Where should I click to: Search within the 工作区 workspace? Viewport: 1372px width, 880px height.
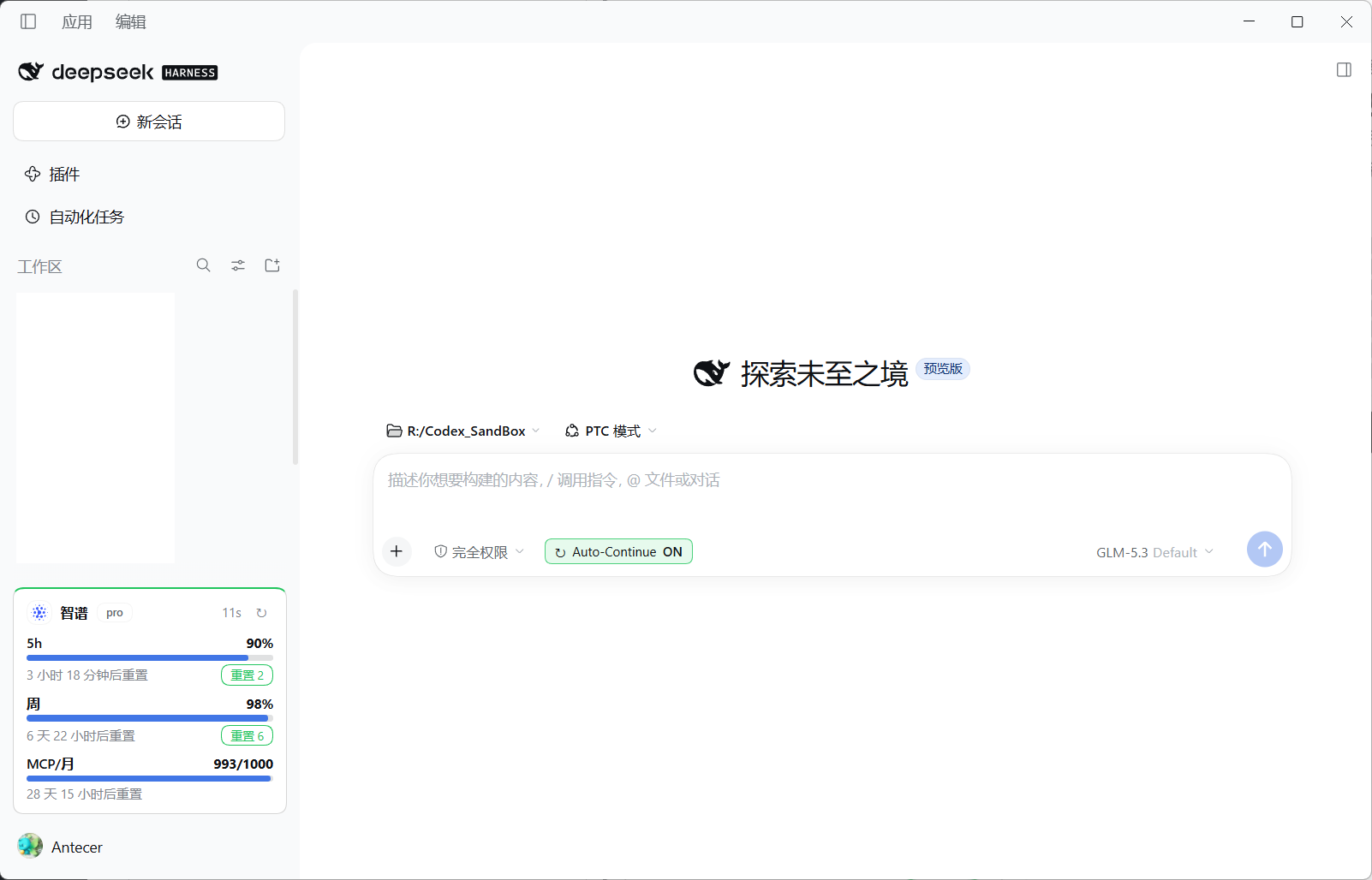click(203, 265)
